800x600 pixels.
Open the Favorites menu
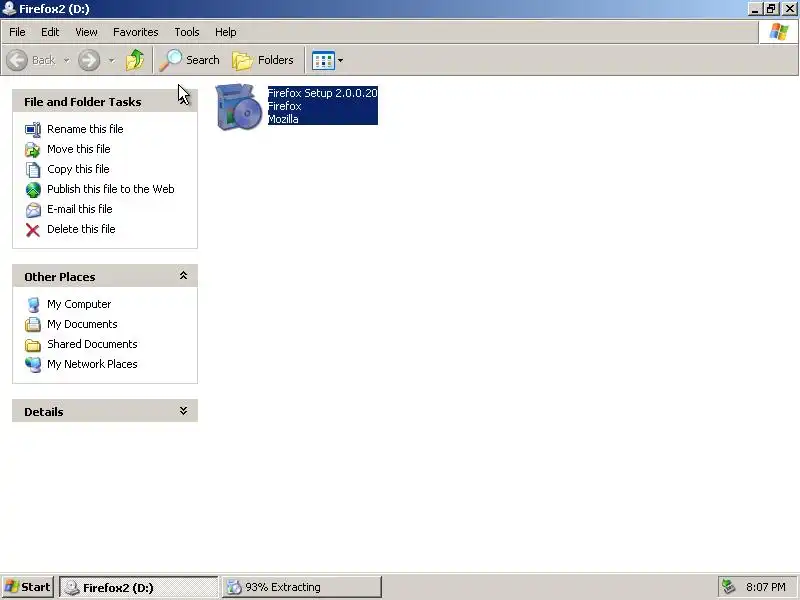click(136, 32)
